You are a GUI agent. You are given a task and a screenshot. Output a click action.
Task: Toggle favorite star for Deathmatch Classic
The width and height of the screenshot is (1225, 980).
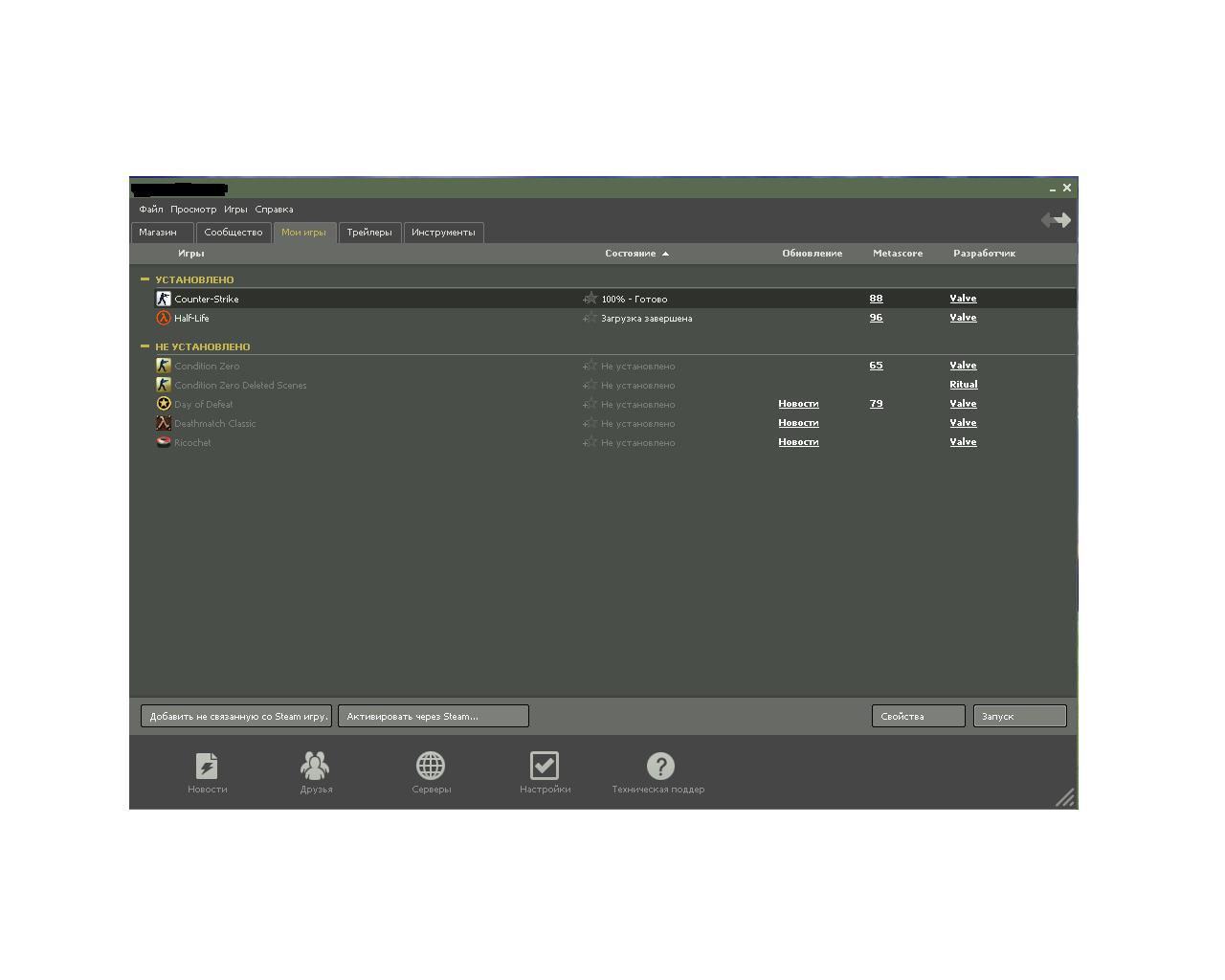(590, 423)
